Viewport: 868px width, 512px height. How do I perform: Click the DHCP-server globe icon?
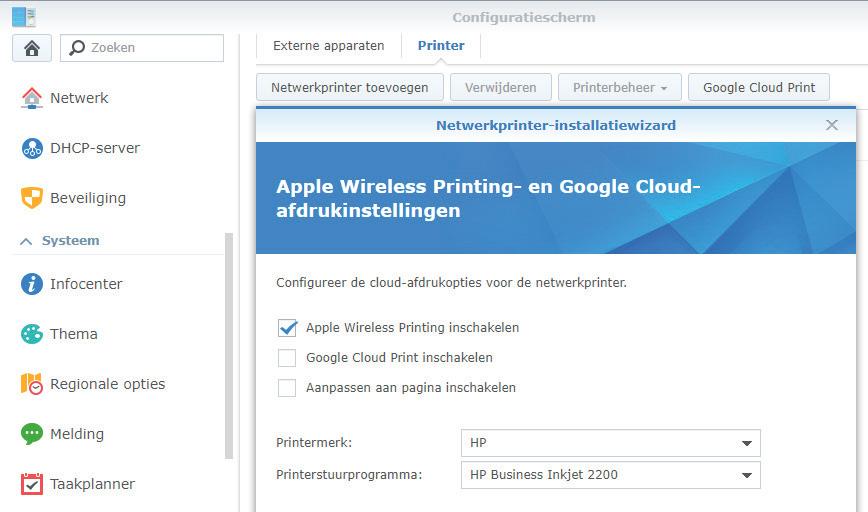(x=32, y=148)
